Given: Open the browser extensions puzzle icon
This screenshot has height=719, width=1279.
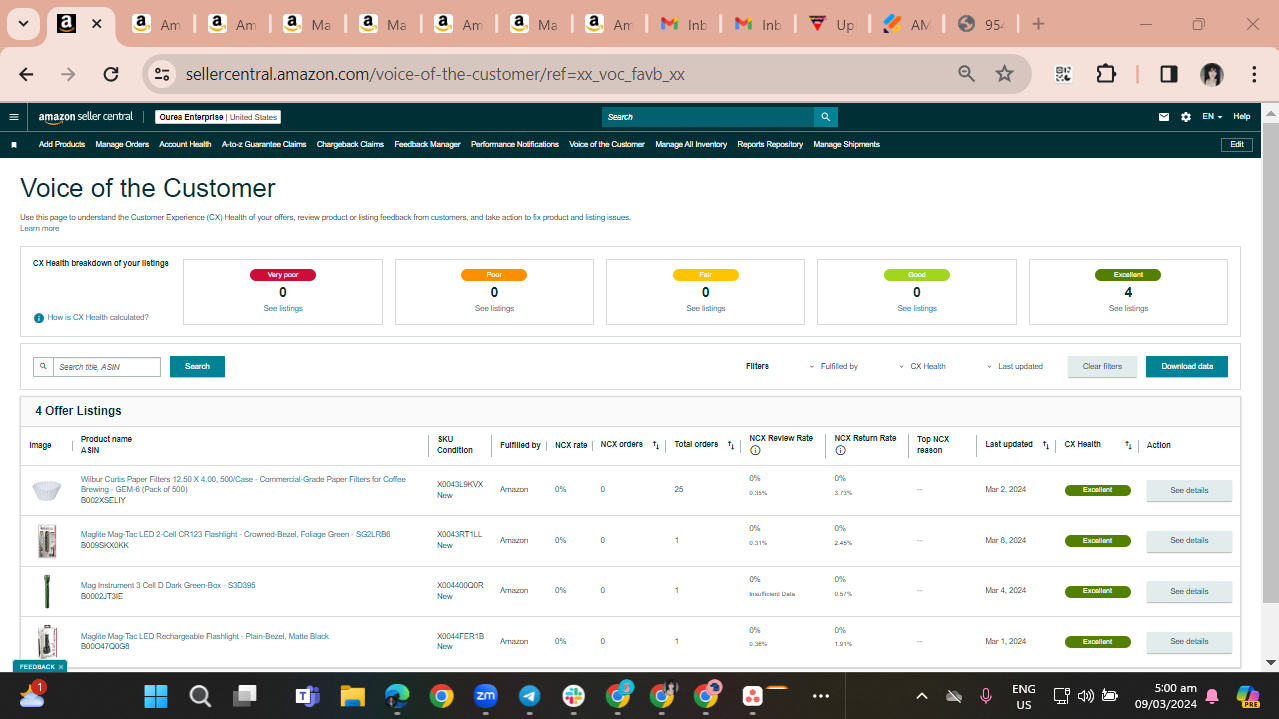Looking at the screenshot, I should pyautogui.click(x=1105, y=74).
